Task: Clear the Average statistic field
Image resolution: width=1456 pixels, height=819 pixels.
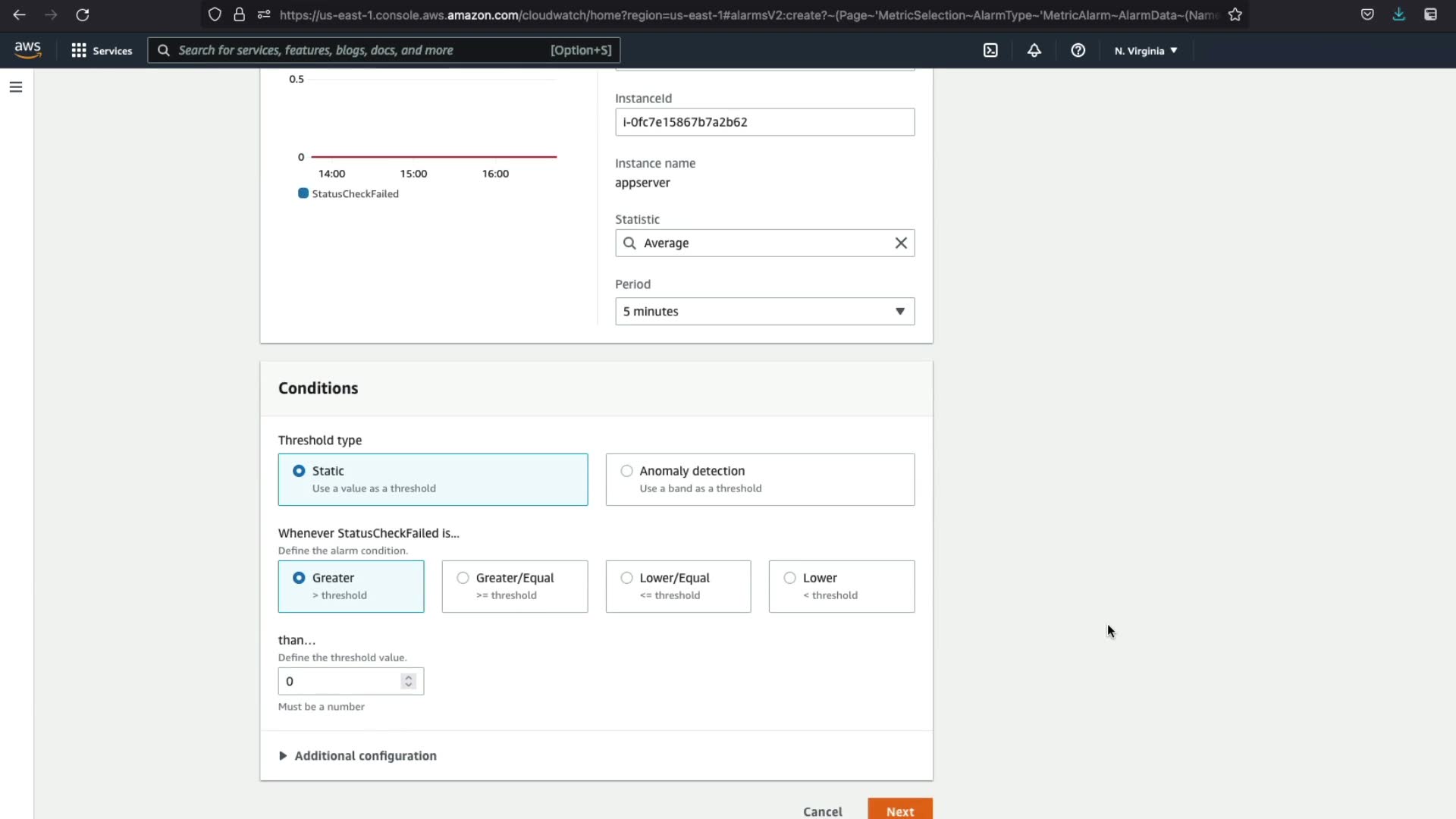Action: click(x=901, y=243)
